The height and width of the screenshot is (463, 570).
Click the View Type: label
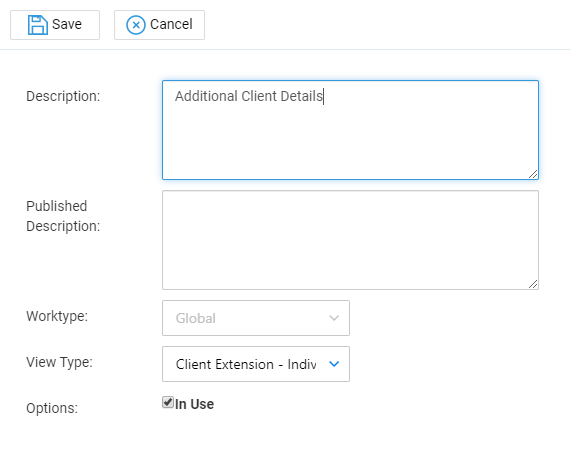coord(60,362)
